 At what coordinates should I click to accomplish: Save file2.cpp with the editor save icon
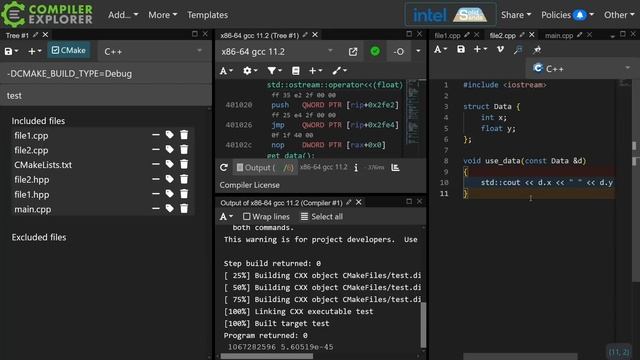tap(461, 49)
